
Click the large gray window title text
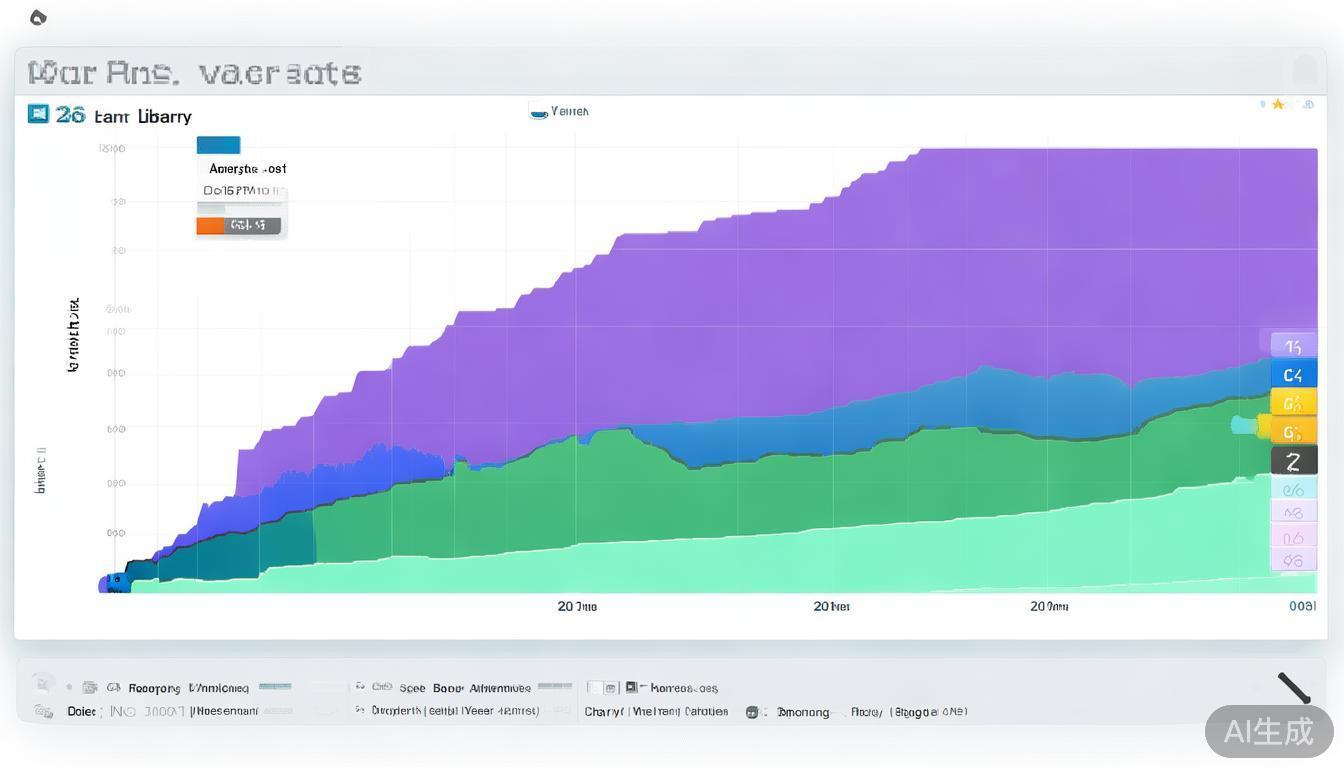coord(194,73)
